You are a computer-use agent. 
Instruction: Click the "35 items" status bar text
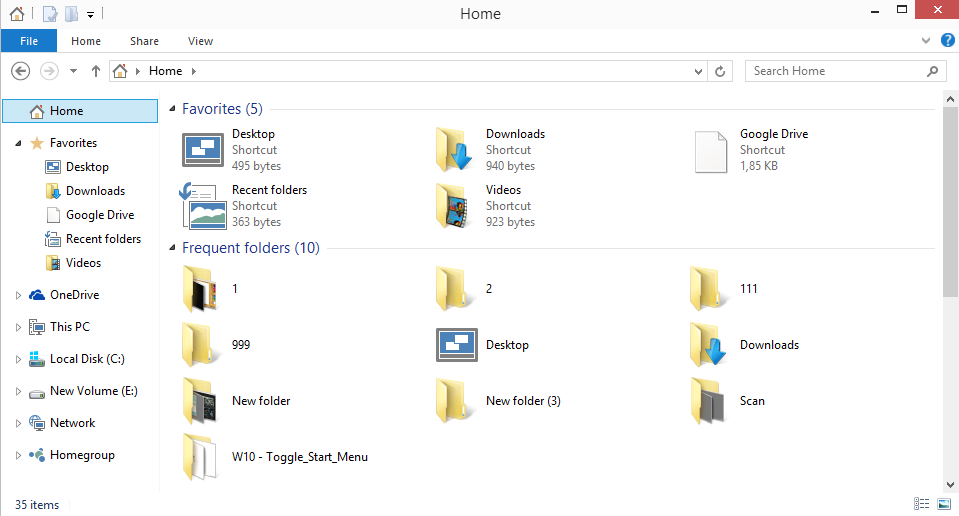coord(37,504)
